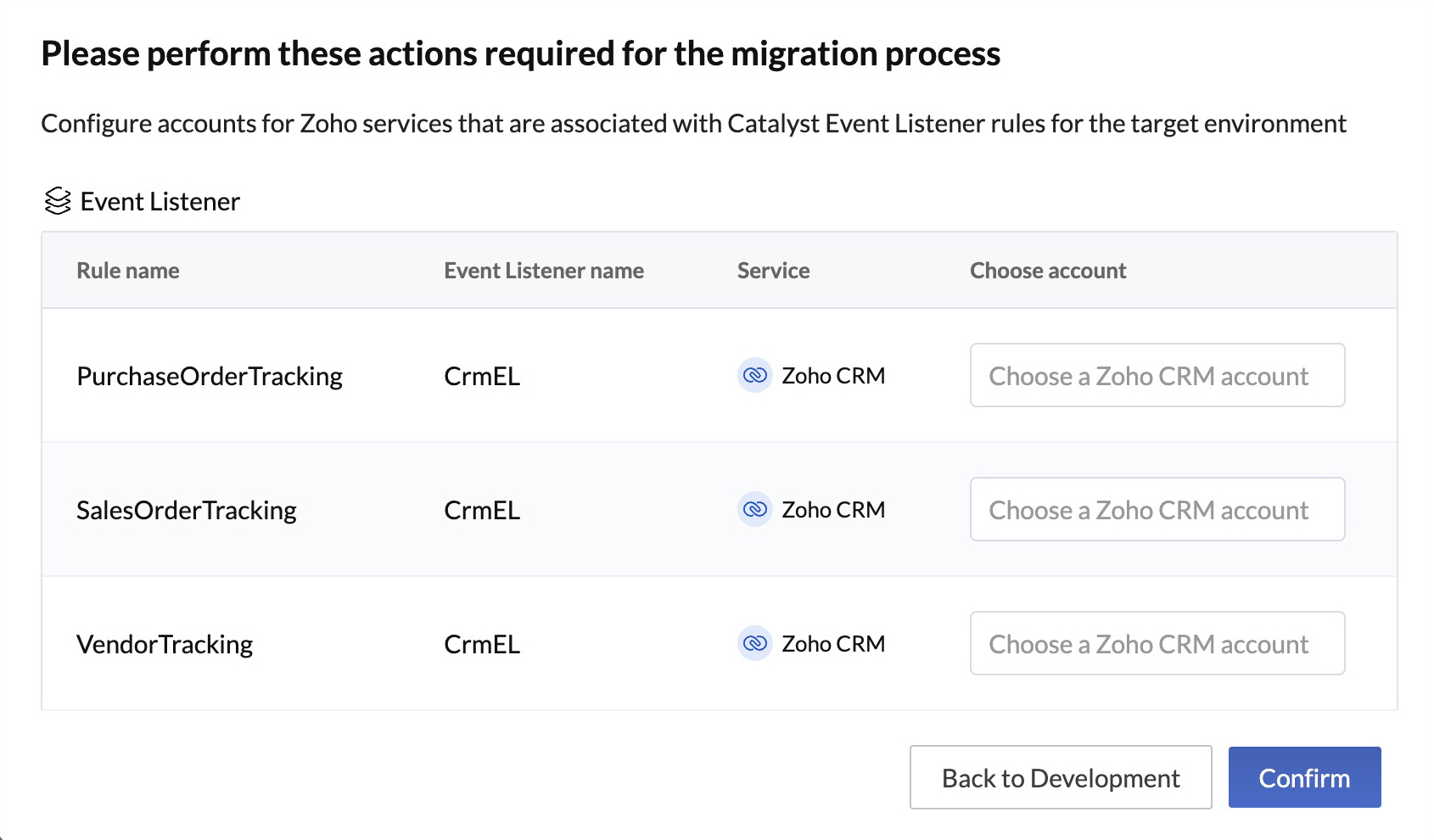
Task: Select the VendorTracking rule name
Action: (x=165, y=644)
